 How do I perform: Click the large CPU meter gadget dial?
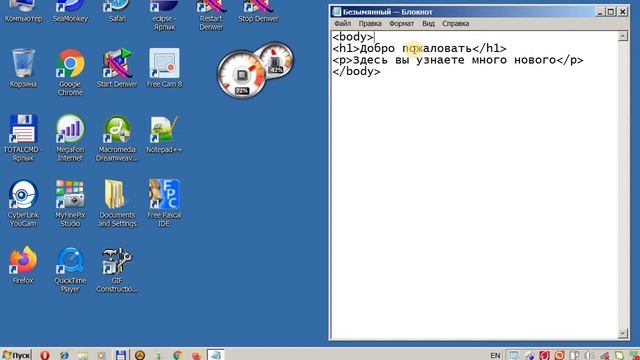242,75
